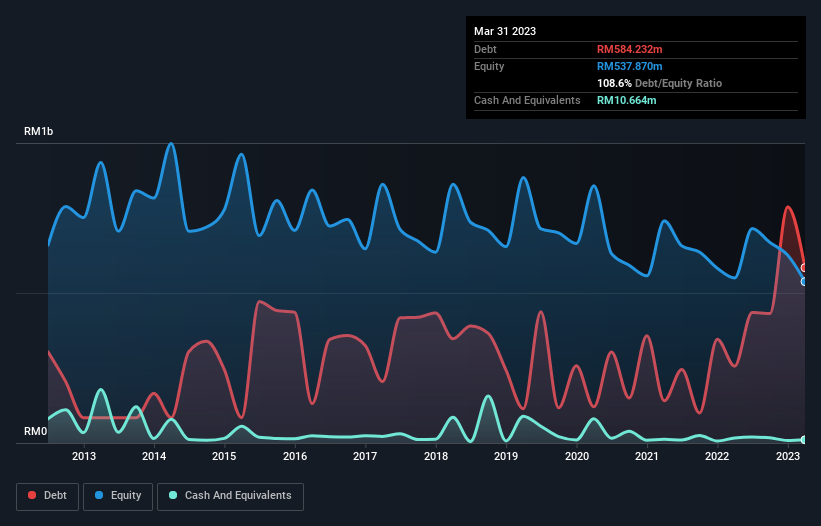Click the 108.6% Debt/Equity Ratio text
821x526 pixels.
(659, 83)
